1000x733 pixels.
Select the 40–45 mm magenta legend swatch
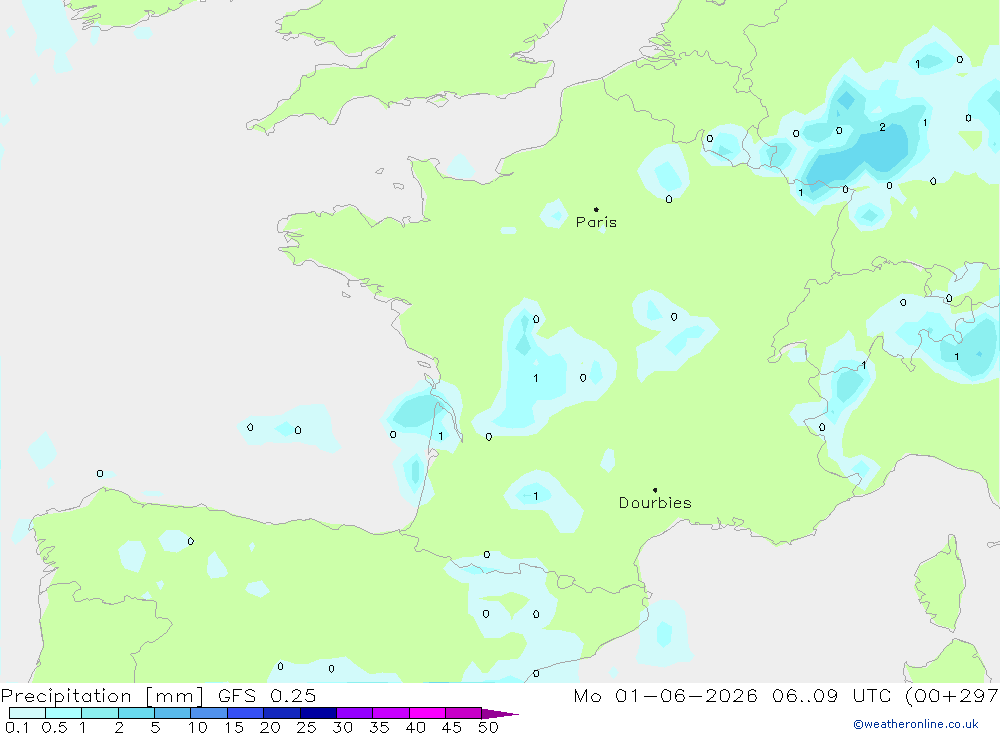point(427,713)
